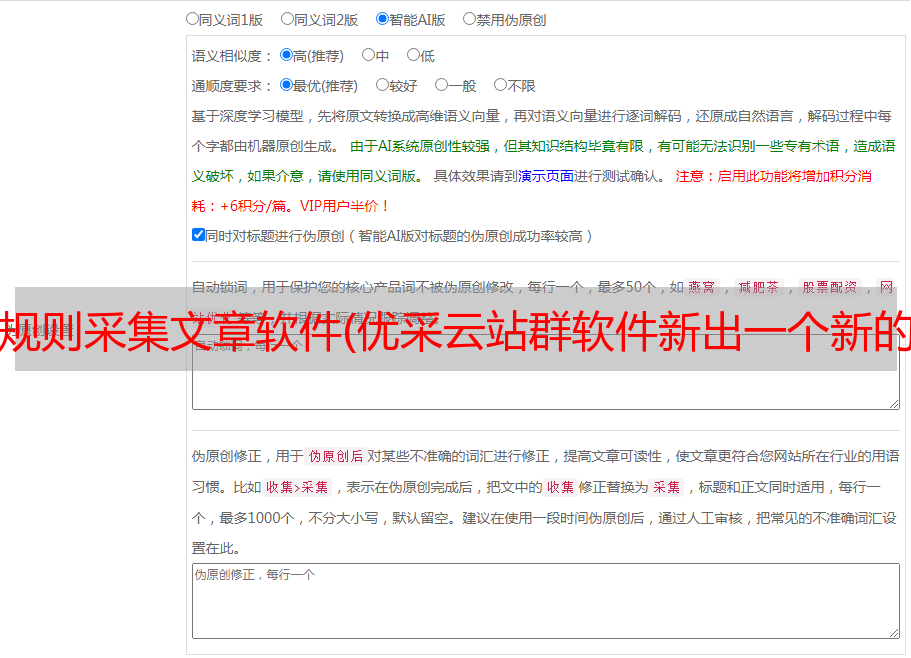Screen dimensions: 911x658
Task: Select the 同义词2版 radio option
Action: pos(287,19)
